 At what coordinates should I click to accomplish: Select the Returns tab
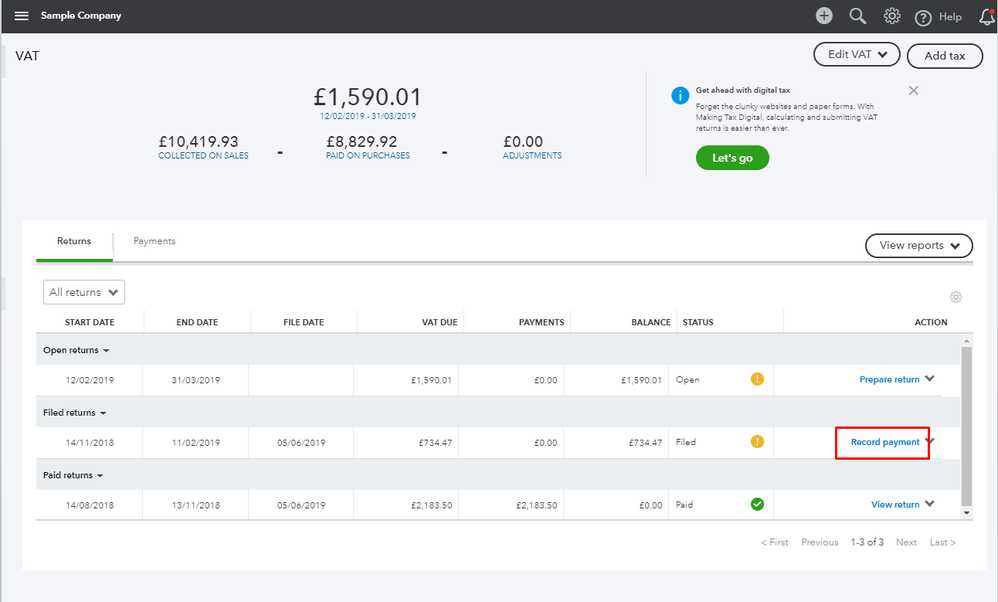click(74, 241)
